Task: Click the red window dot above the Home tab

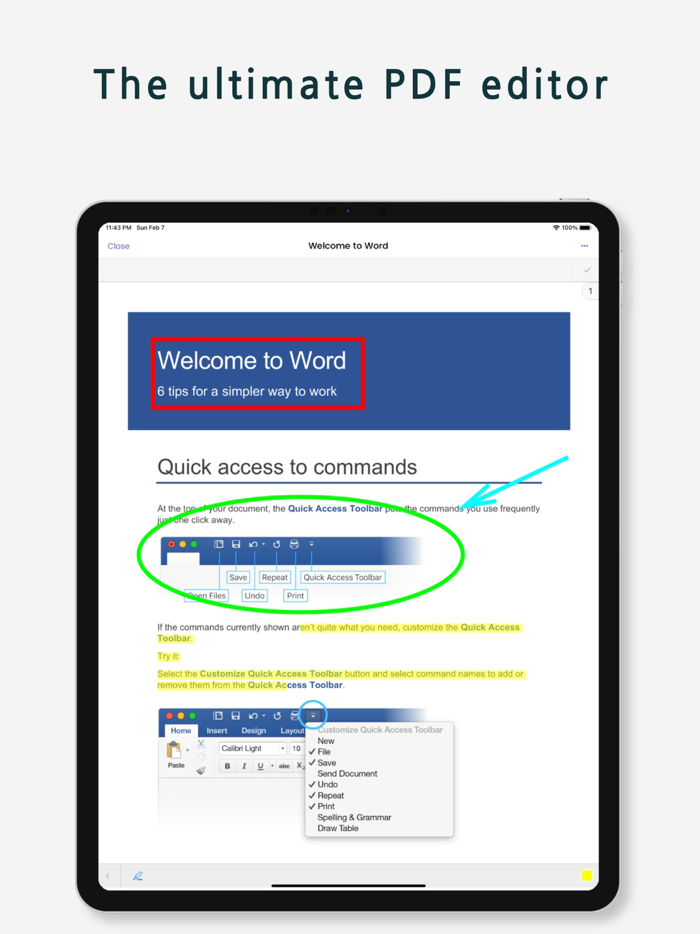Action: (x=169, y=715)
